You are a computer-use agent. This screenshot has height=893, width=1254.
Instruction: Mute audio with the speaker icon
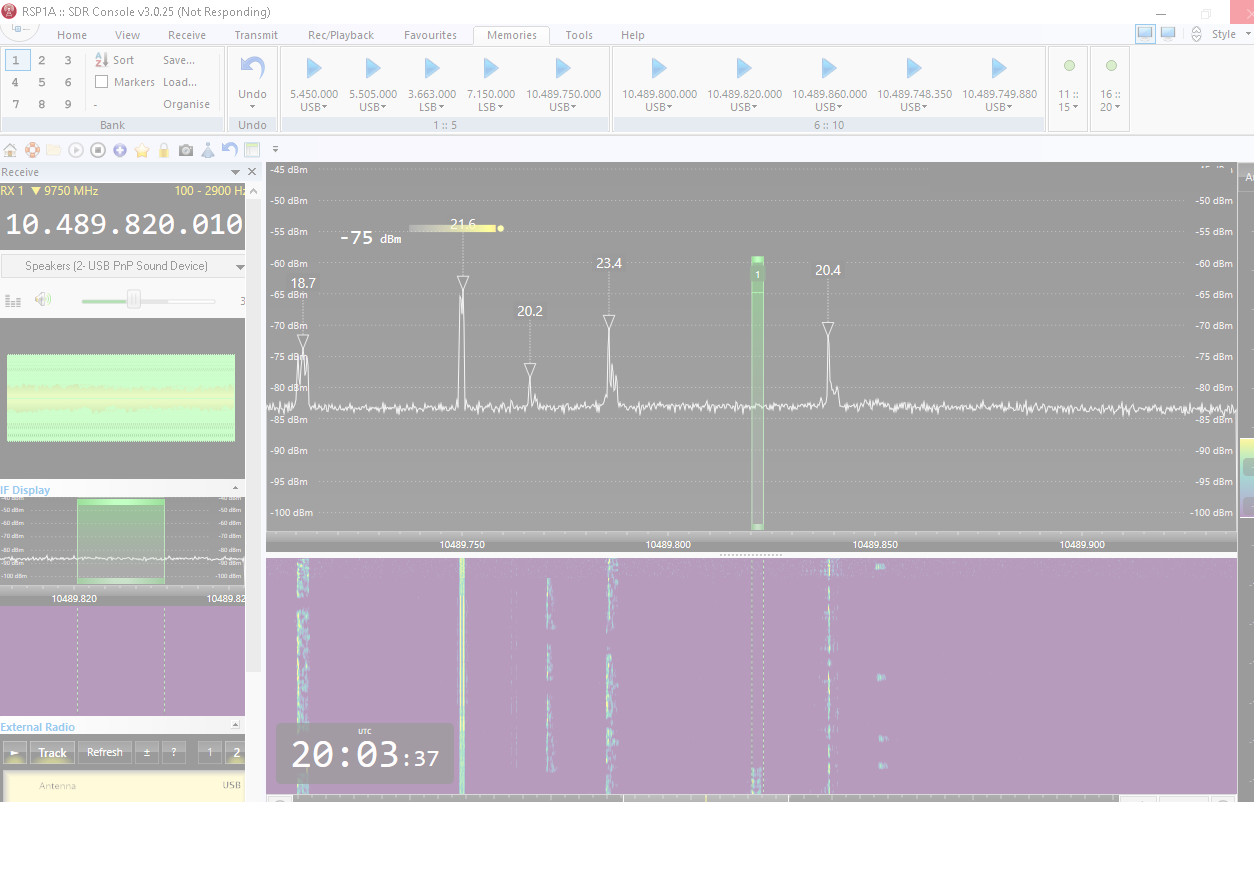(42, 299)
